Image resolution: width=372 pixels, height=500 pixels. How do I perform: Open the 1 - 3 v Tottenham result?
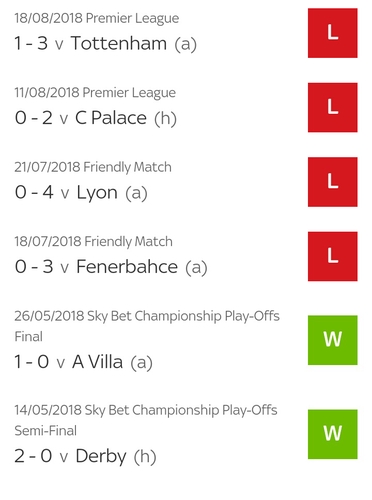click(x=105, y=44)
